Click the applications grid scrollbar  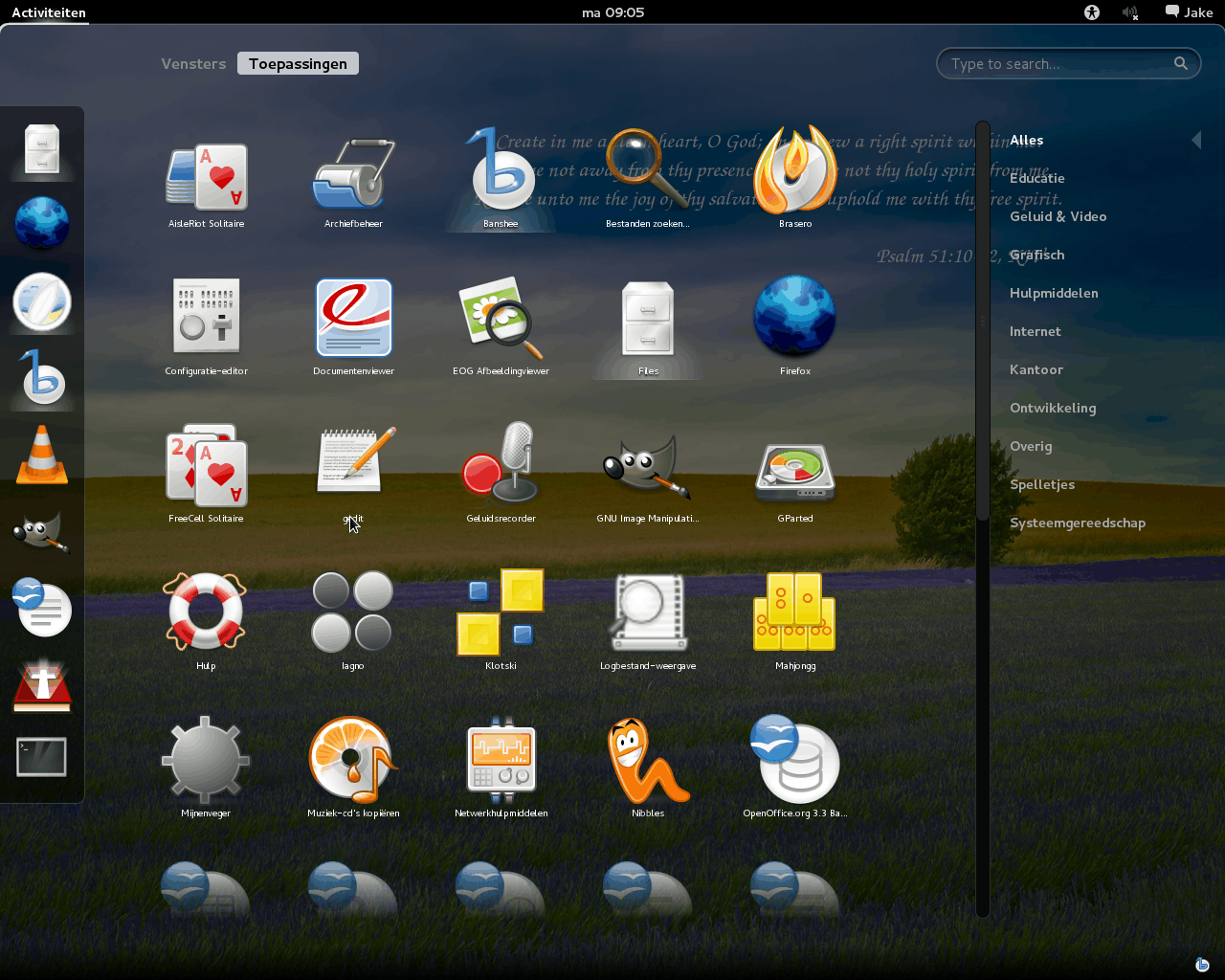tap(982, 322)
